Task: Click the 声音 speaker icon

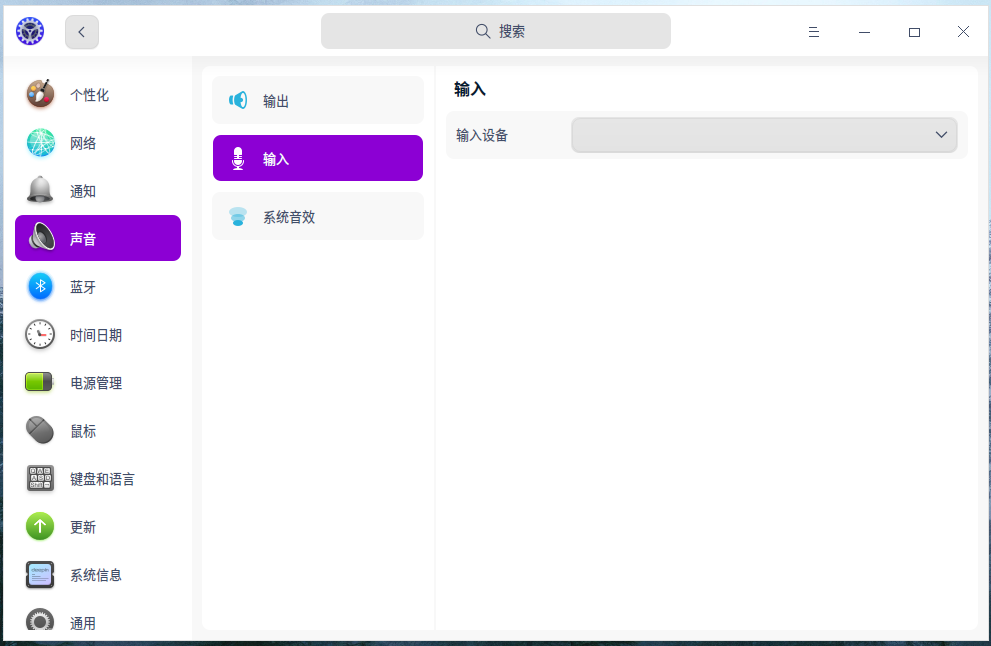Action: coord(40,238)
